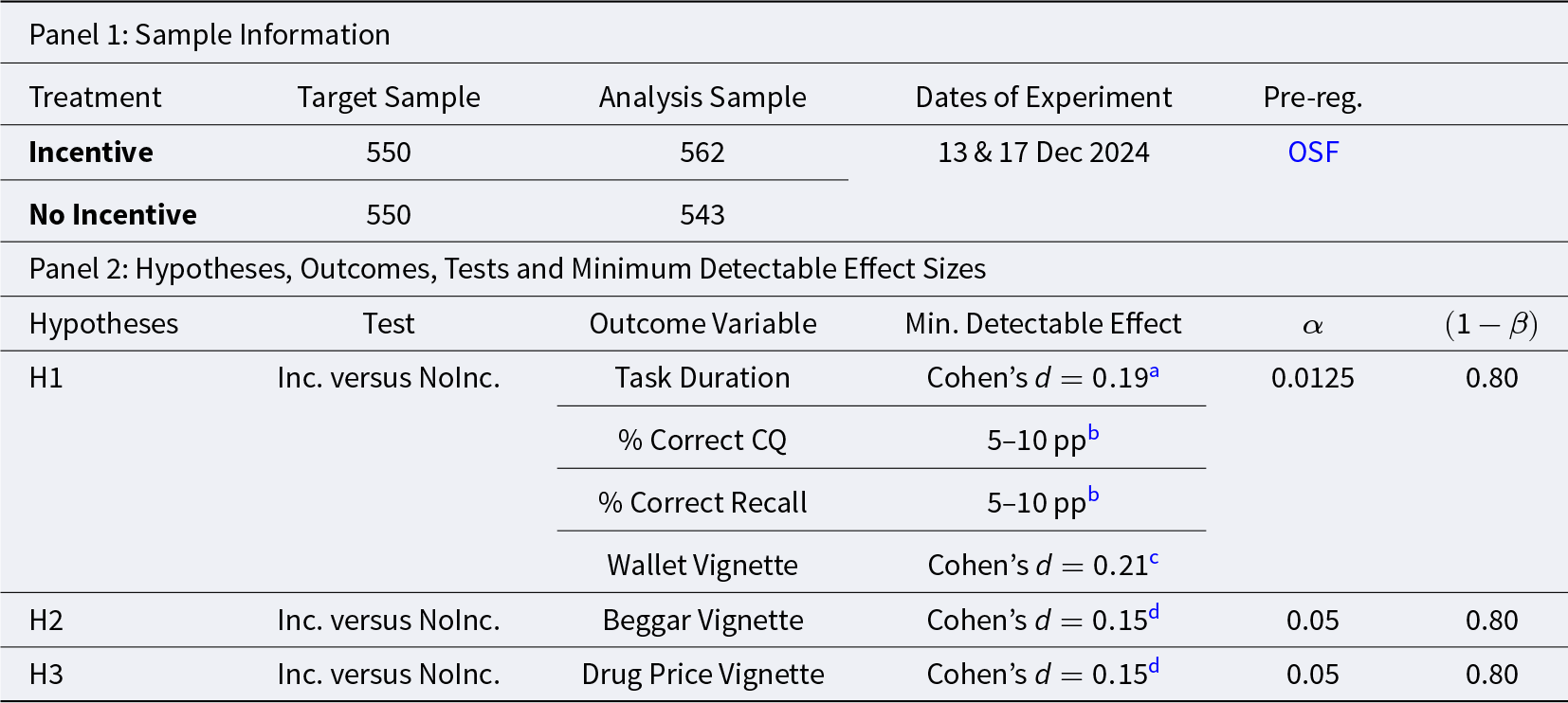Click the analysis sample value 543
This screenshot has width=1568, height=703.
click(702, 215)
